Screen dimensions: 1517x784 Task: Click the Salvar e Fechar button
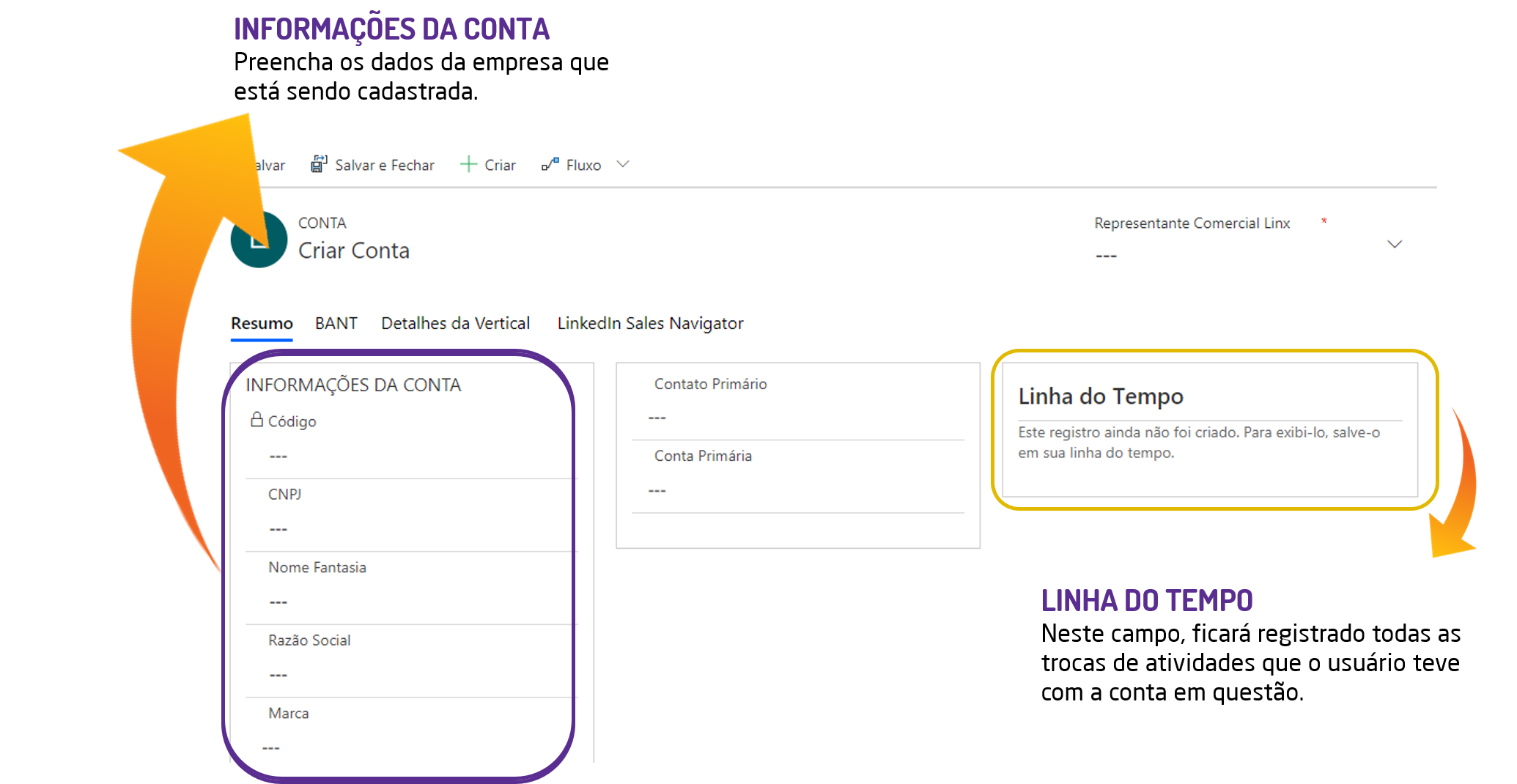384,165
